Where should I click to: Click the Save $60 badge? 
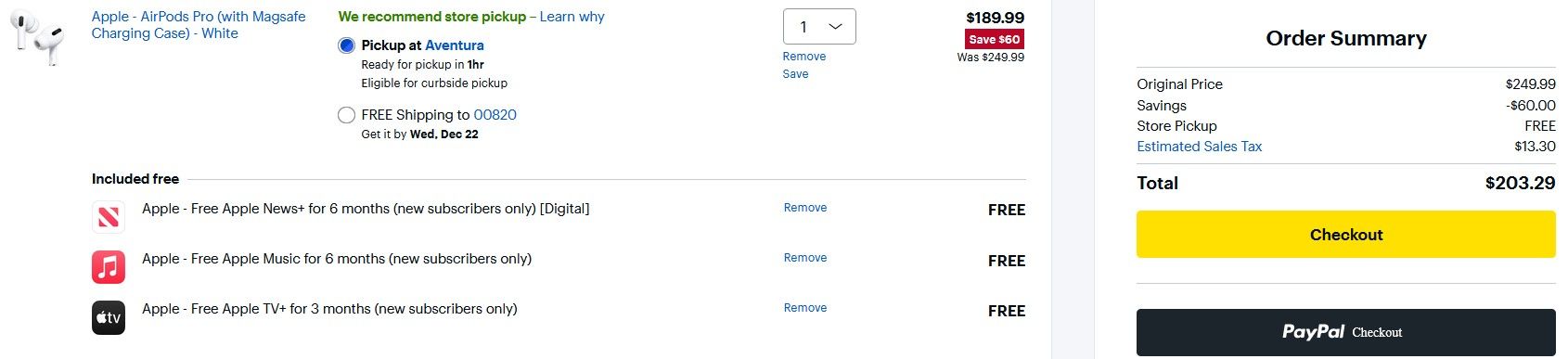coord(994,40)
